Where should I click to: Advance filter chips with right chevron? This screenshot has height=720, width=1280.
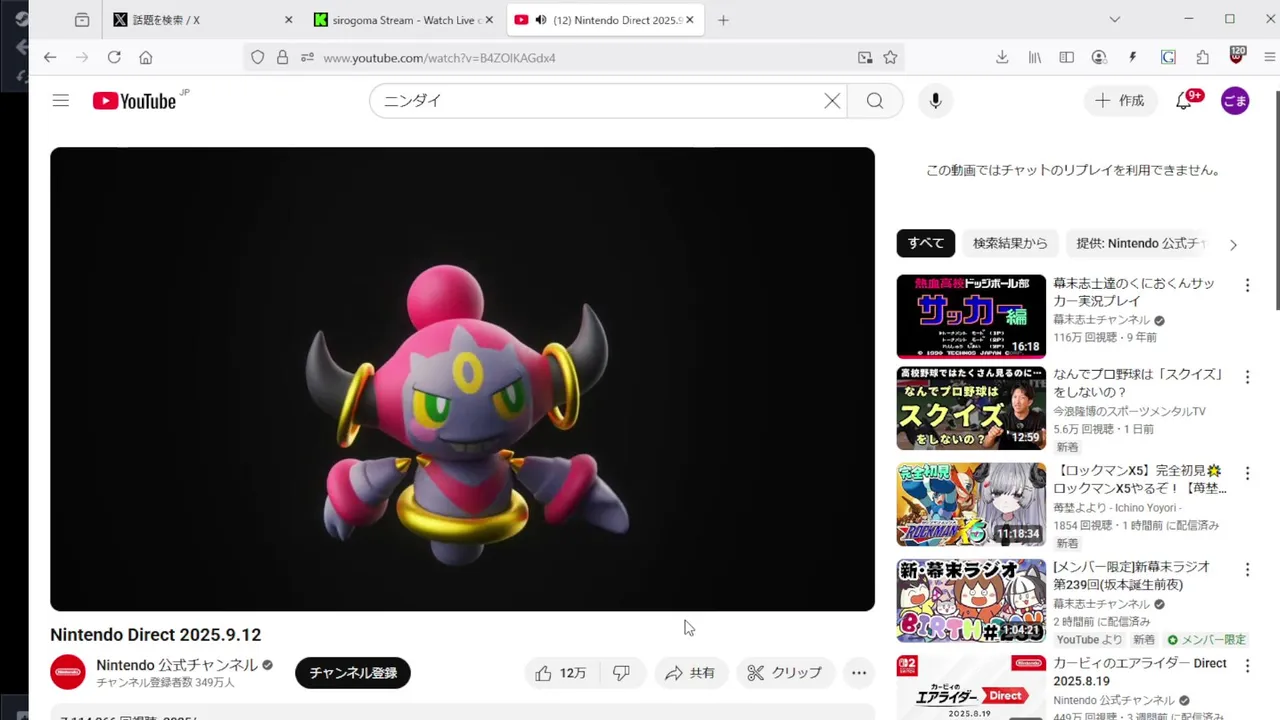pos(1233,245)
